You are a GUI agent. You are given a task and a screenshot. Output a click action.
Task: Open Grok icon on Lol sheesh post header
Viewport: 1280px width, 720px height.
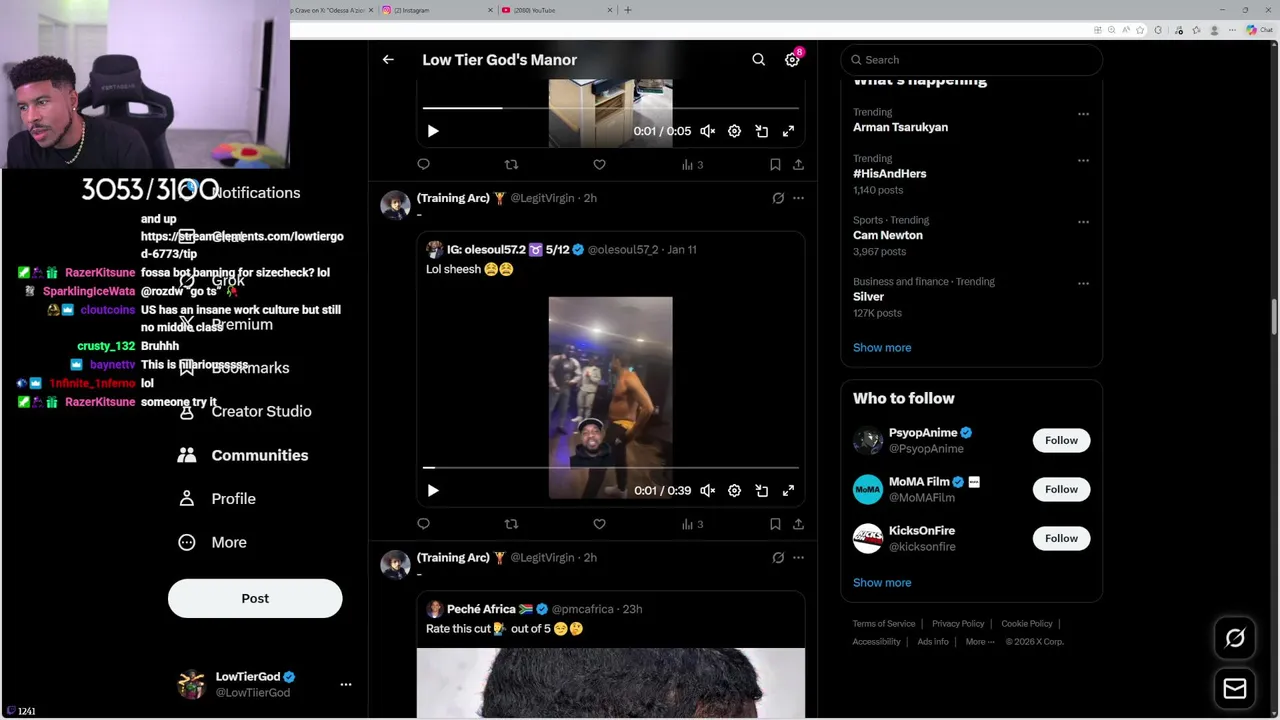778,198
